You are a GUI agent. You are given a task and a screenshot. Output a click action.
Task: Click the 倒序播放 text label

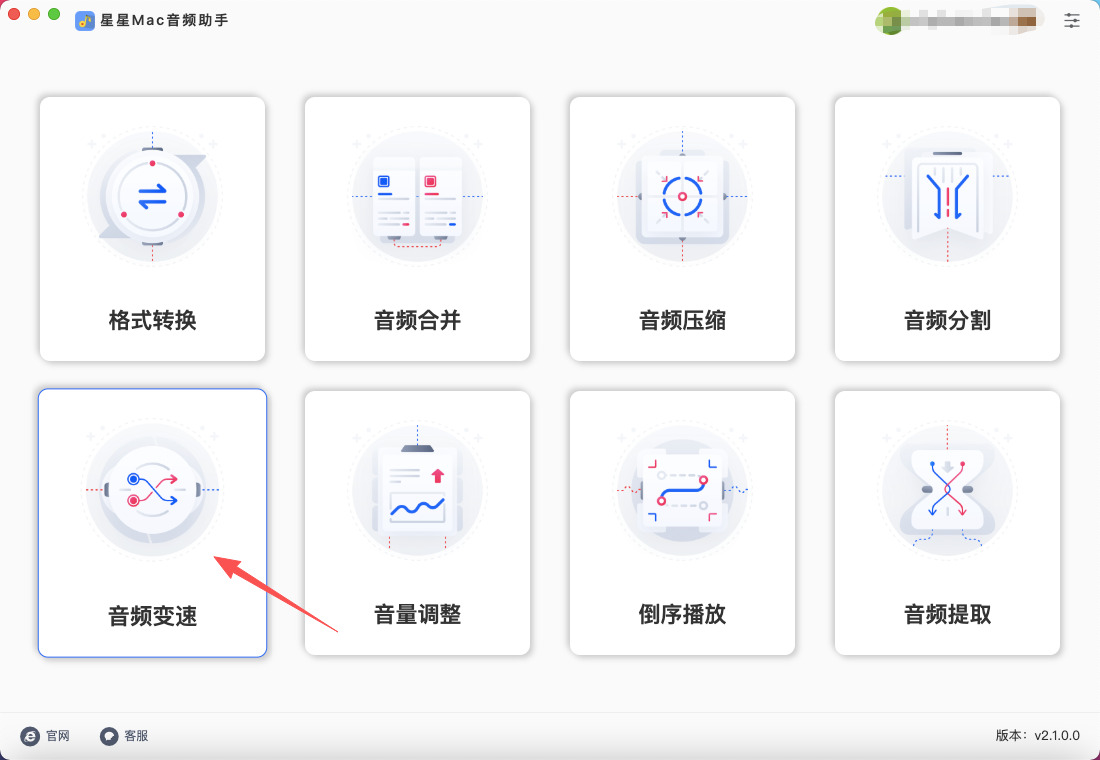tap(683, 614)
